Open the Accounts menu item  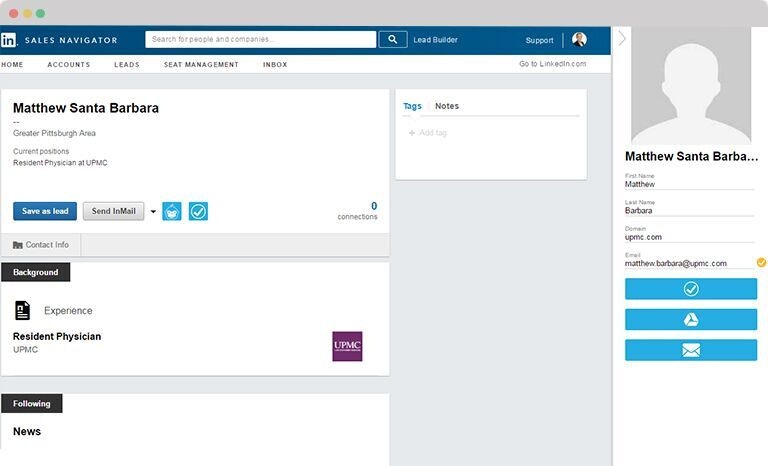pyautogui.click(x=69, y=65)
